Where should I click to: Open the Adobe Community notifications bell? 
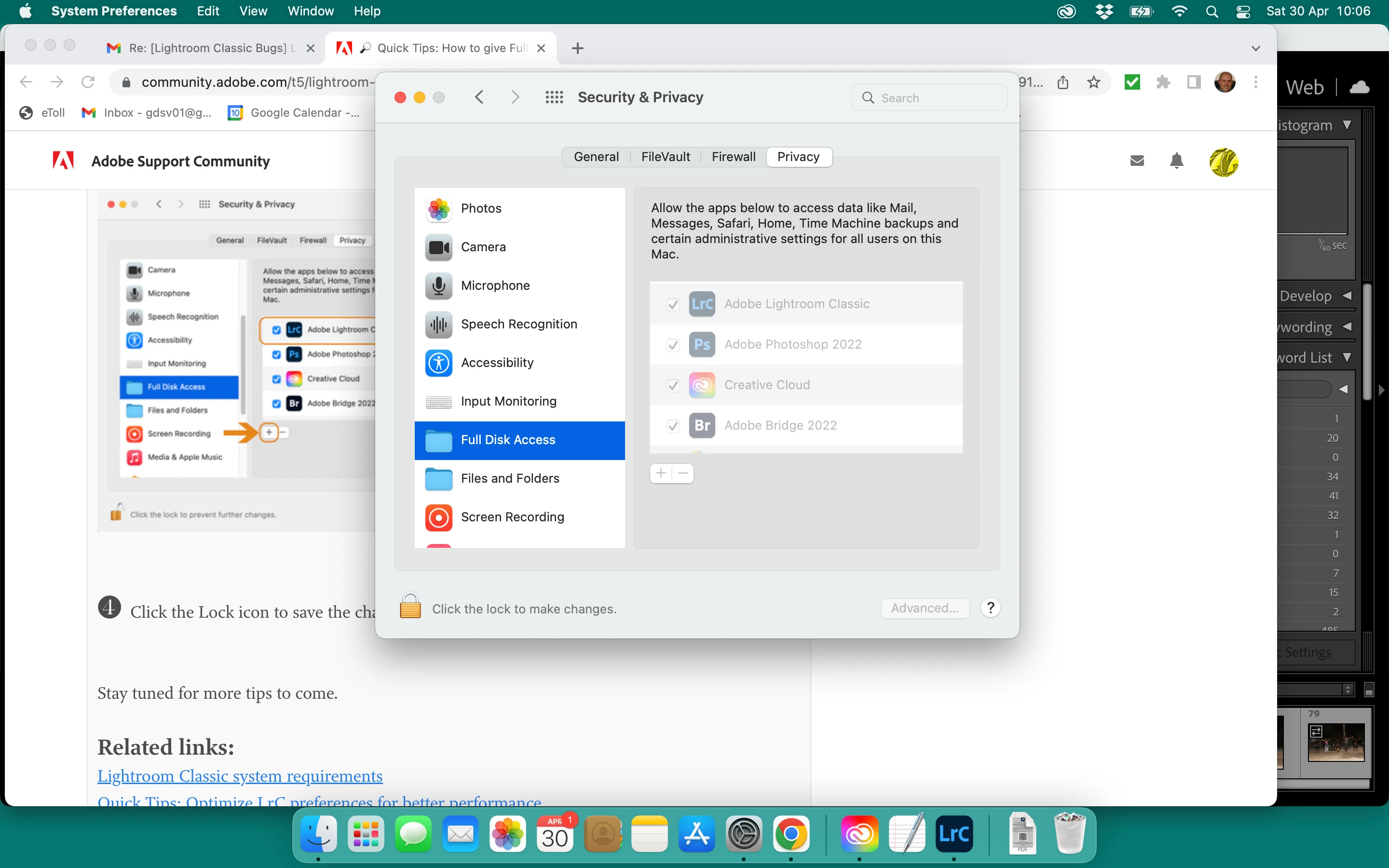coord(1176,161)
